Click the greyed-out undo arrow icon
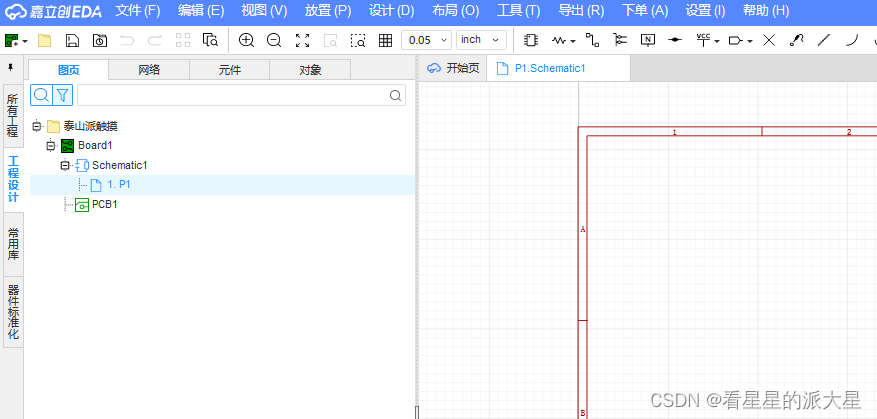Image resolution: width=877 pixels, height=419 pixels. 128,40
